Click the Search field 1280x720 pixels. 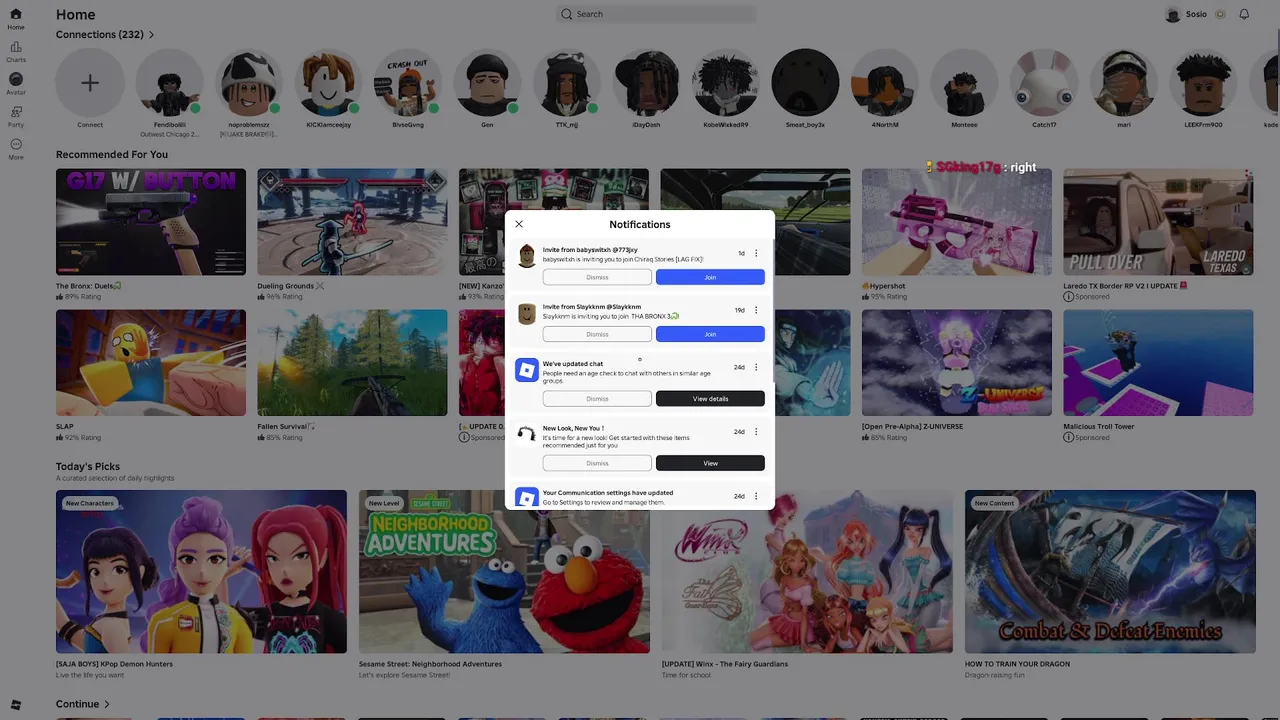click(x=656, y=14)
